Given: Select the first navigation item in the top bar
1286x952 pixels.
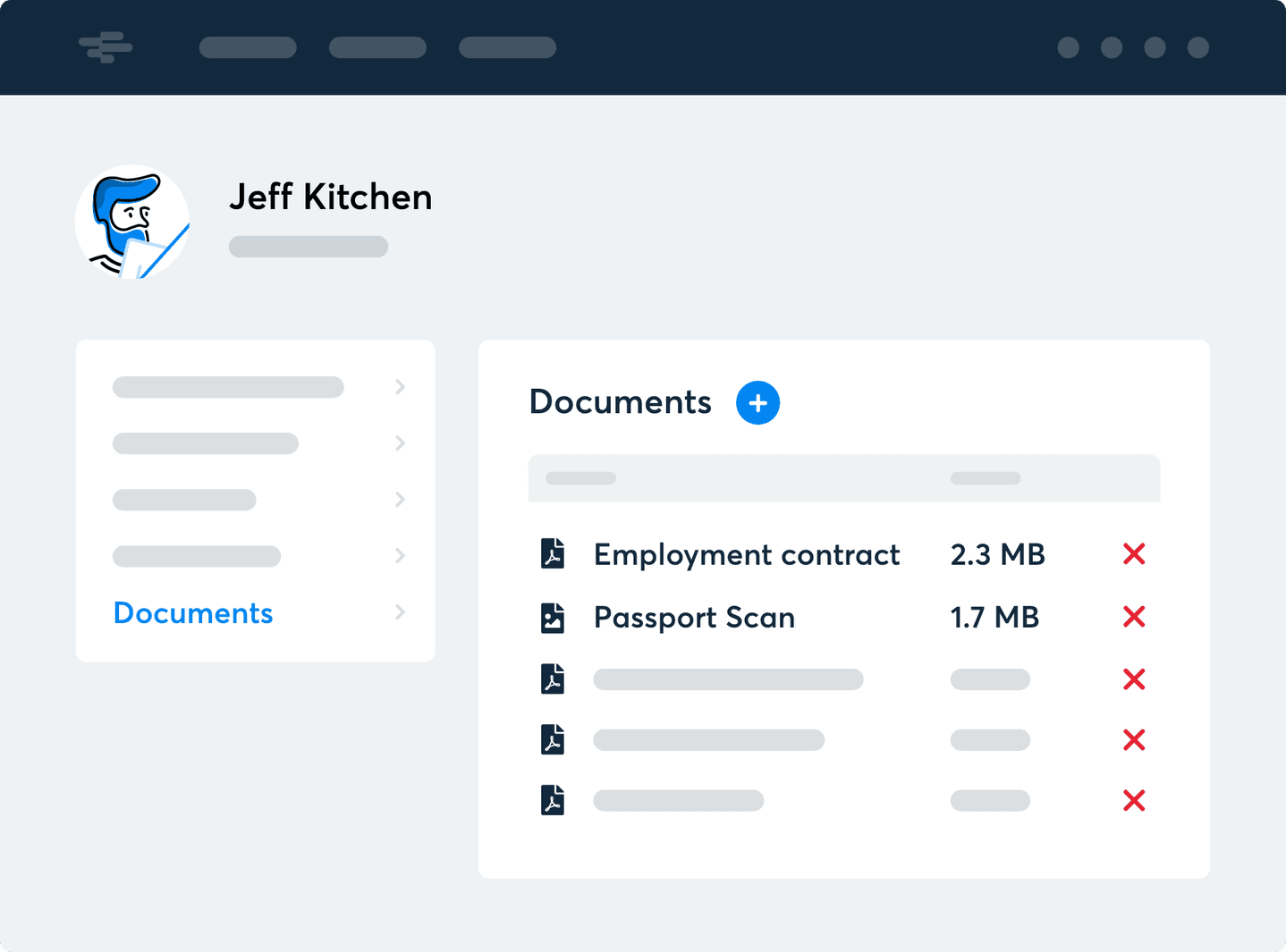Looking at the screenshot, I should (x=248, y=47).
